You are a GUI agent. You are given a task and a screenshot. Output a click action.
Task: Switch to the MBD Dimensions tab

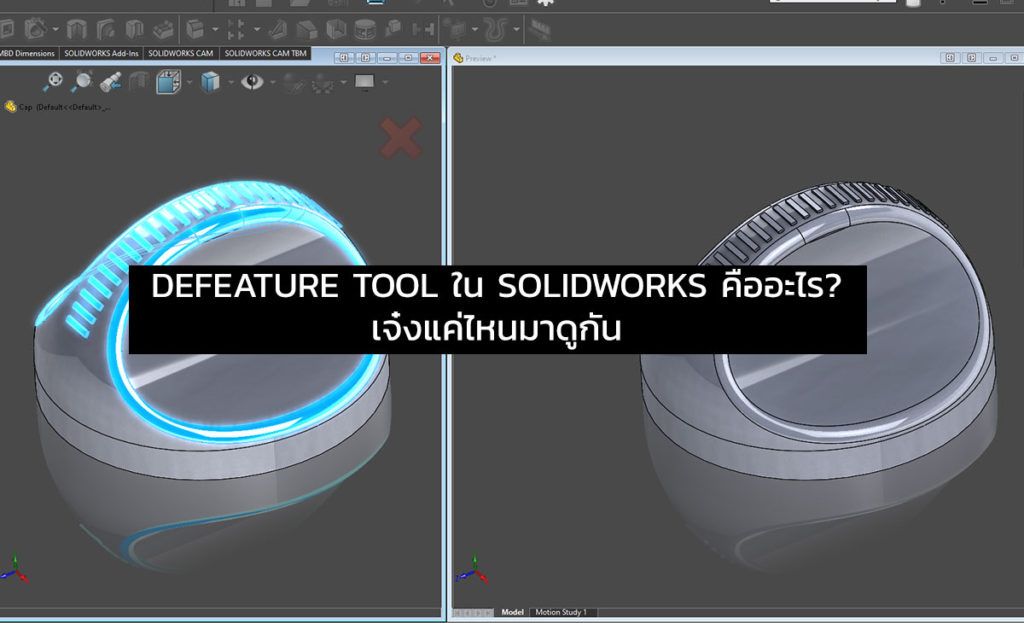pyautogui.click(x=29, y=54)
